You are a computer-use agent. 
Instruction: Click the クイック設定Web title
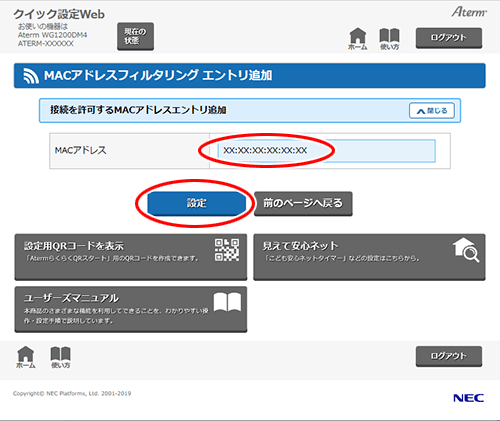59,14
